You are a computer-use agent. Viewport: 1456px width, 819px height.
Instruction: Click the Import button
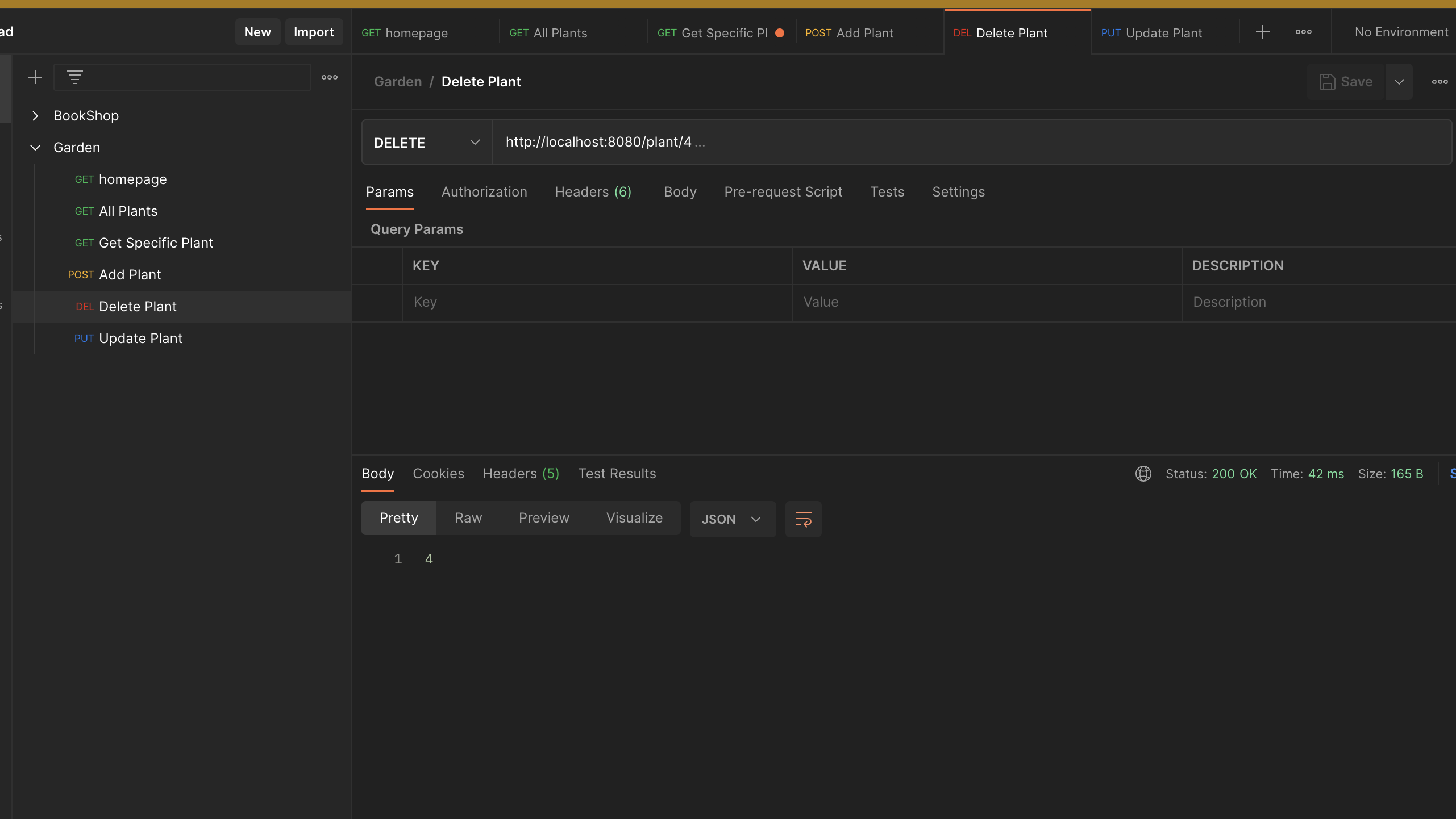pyautogui.click(x=314, y=32)
